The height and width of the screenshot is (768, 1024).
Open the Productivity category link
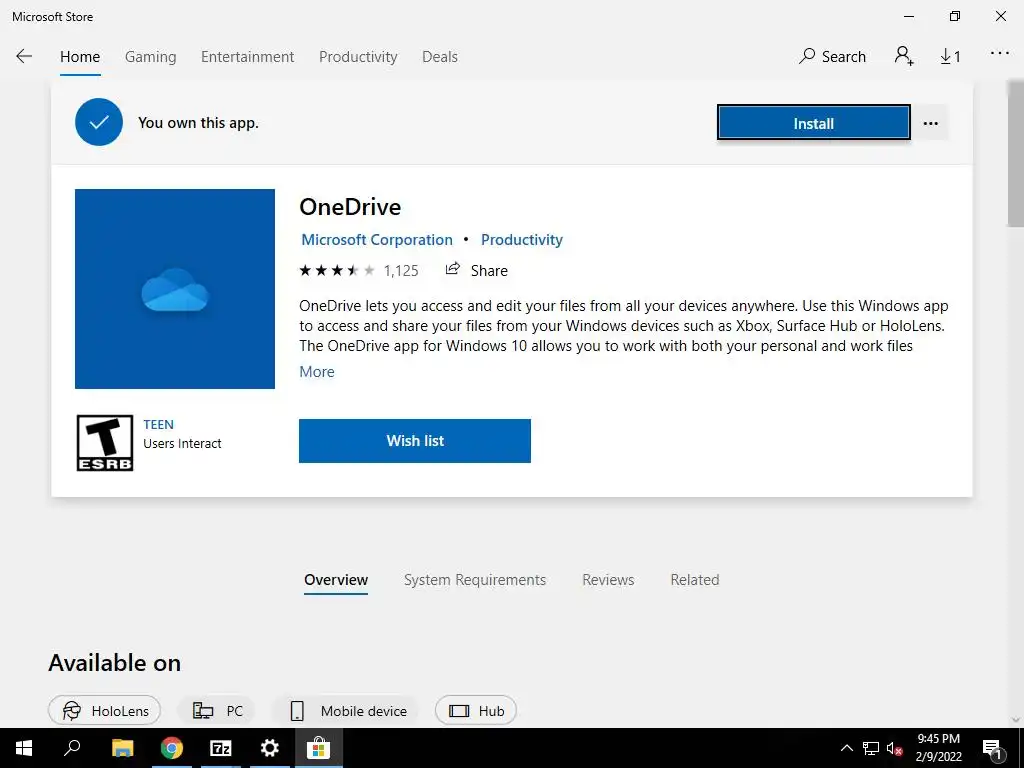click(522, 240)
